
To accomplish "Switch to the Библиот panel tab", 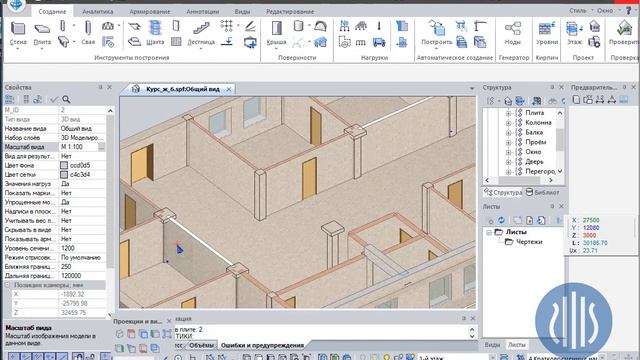I will point(542,192).
